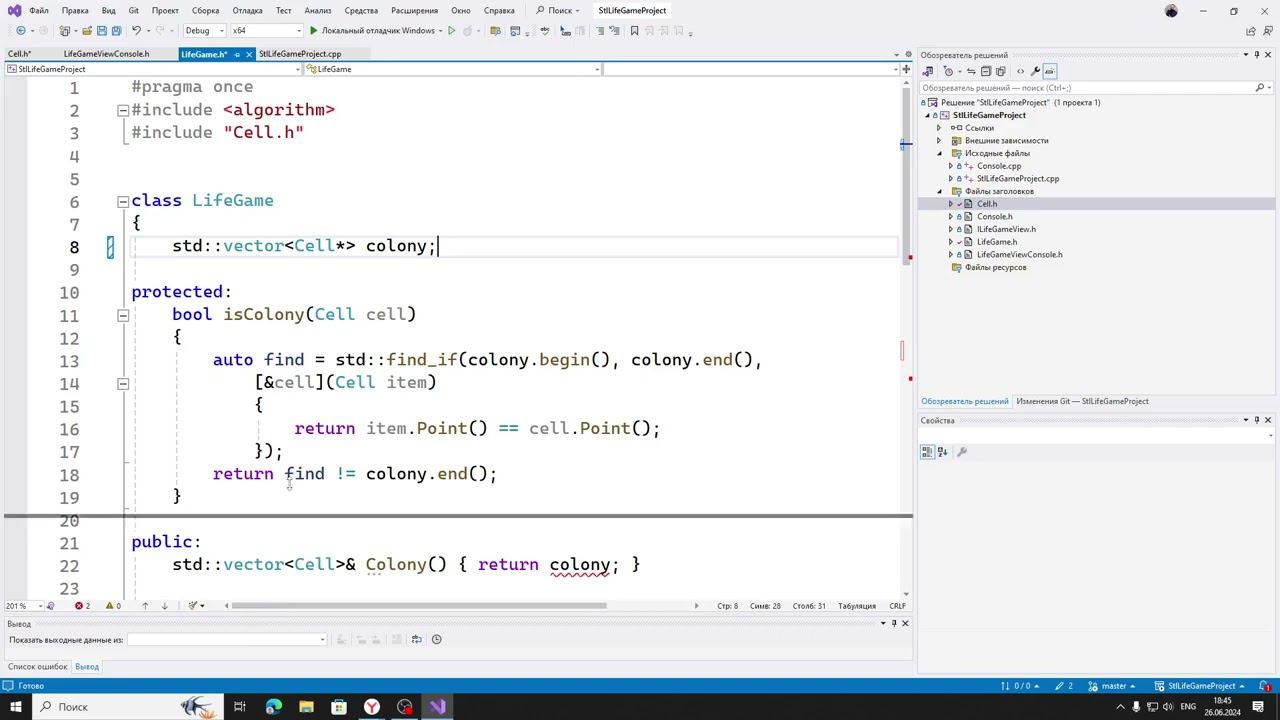Screen dimensions: 1280x720
Task: Switch to the StlLifeGameProject.cpp editor tab
Action: [300, 54]
